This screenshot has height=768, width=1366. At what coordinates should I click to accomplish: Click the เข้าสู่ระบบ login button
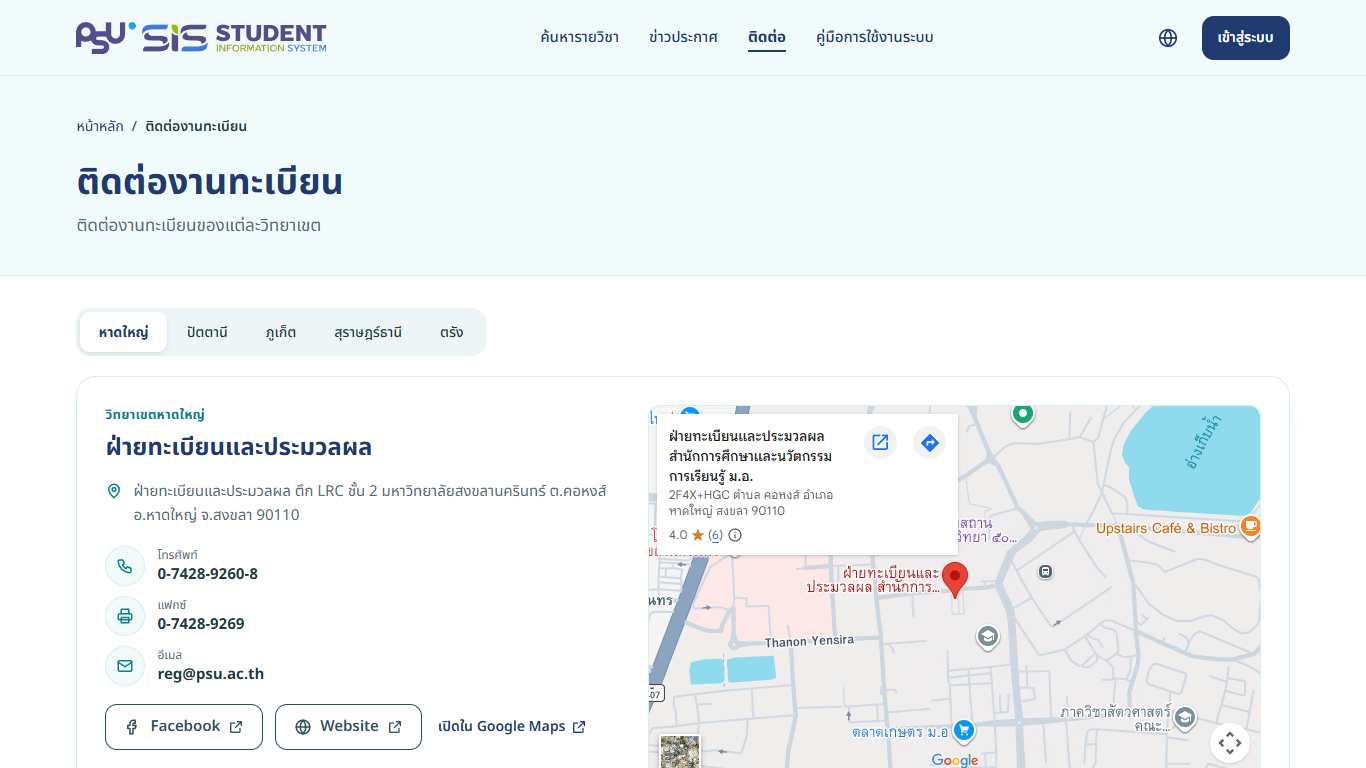tap(1246, 38)
